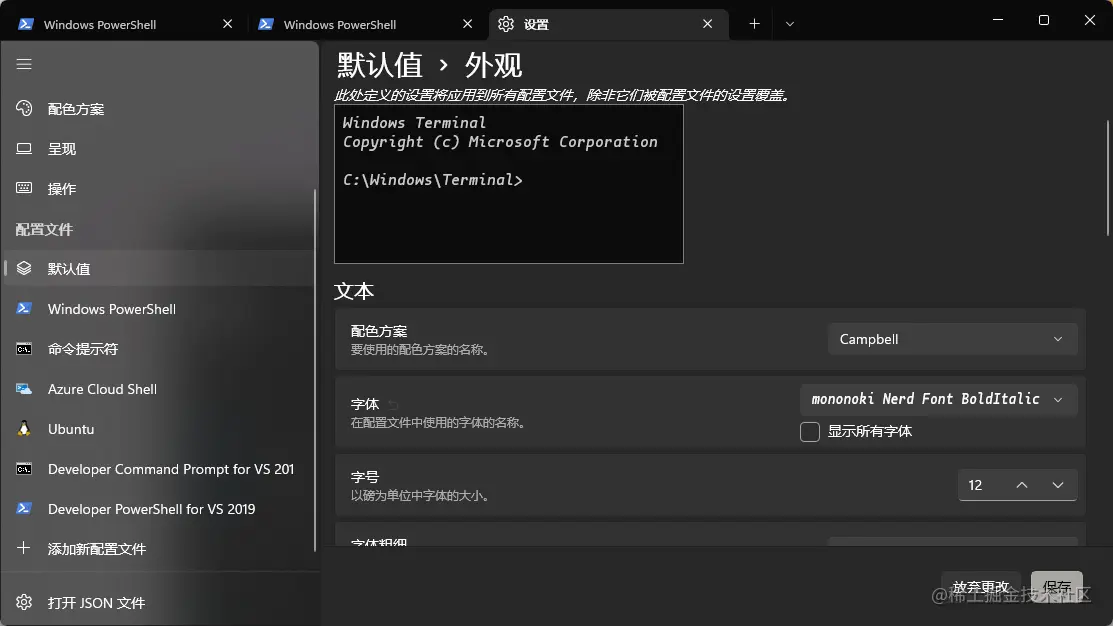The image size is (1113, 626).
Task: Click the 字号 setting label
Action: [365, 477]
